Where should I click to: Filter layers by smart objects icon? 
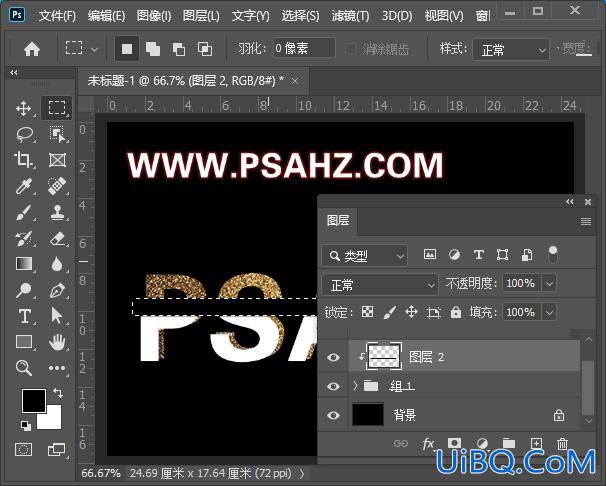coord(527,255)
